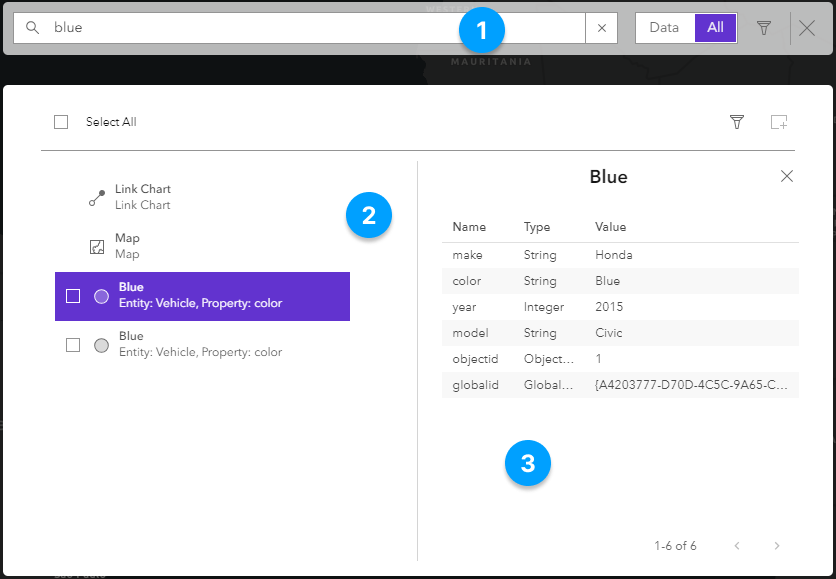Switch to the All search mode
The image size is (836, 579).
(x=715, y=28)
